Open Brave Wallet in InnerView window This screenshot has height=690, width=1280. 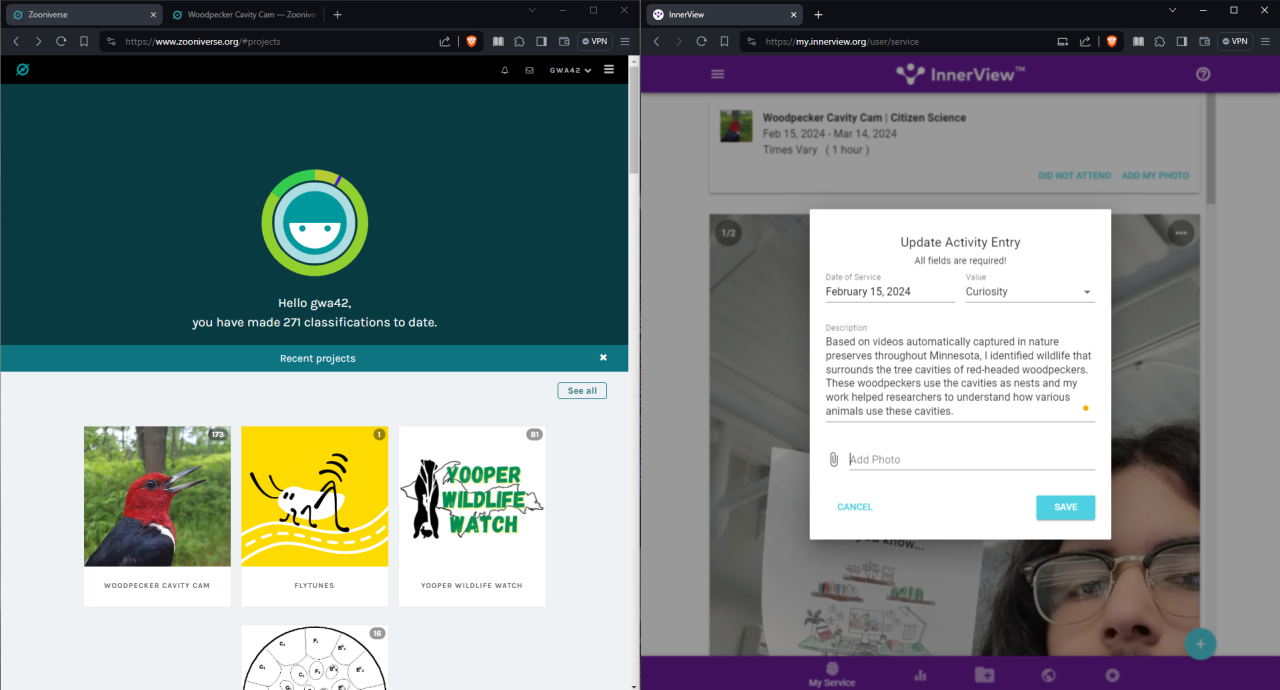point(1203,41)
